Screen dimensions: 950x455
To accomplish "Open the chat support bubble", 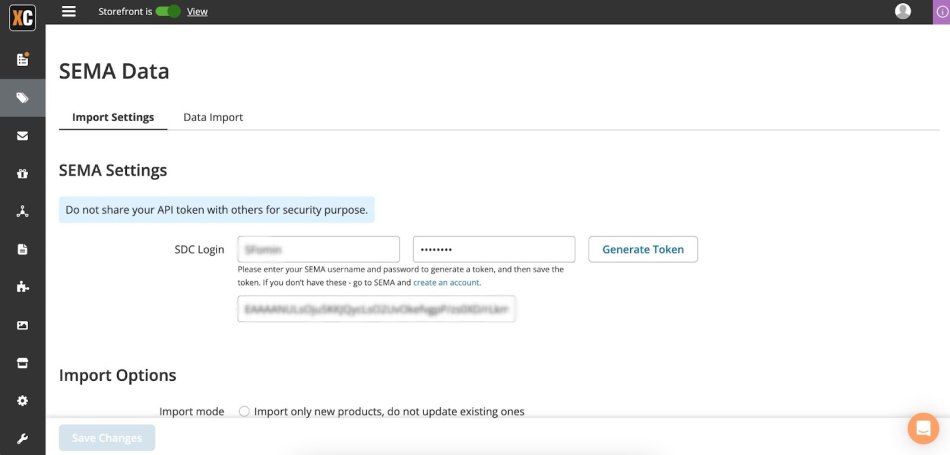I will (922, 428).
